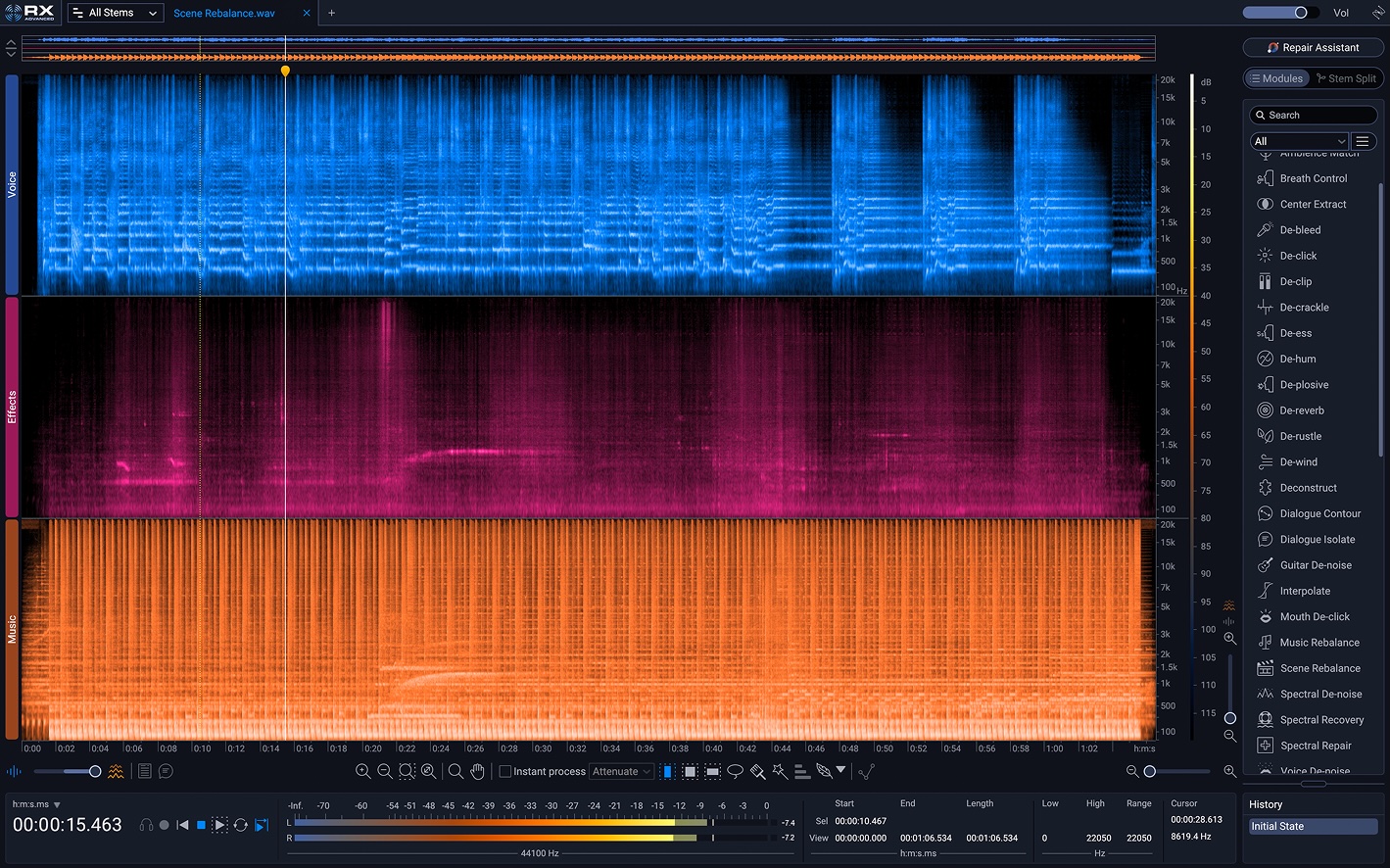Launch the Repair Assistant
The image size is (1390, 868).
coord(1313,47)
